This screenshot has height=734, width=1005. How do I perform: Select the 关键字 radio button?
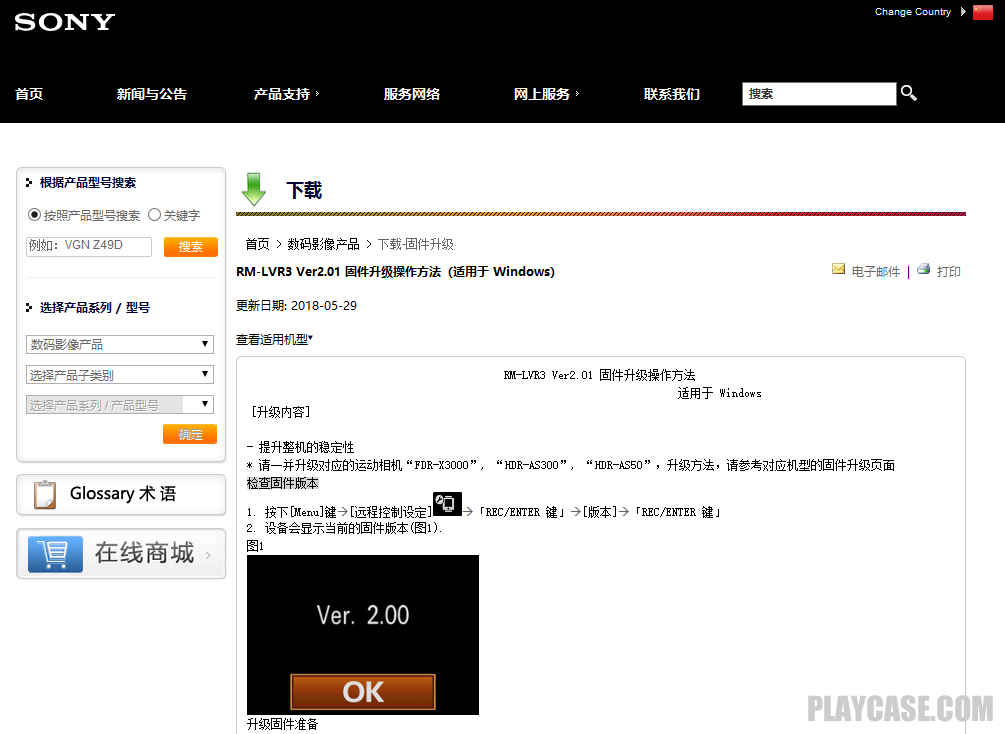[154, 215]
